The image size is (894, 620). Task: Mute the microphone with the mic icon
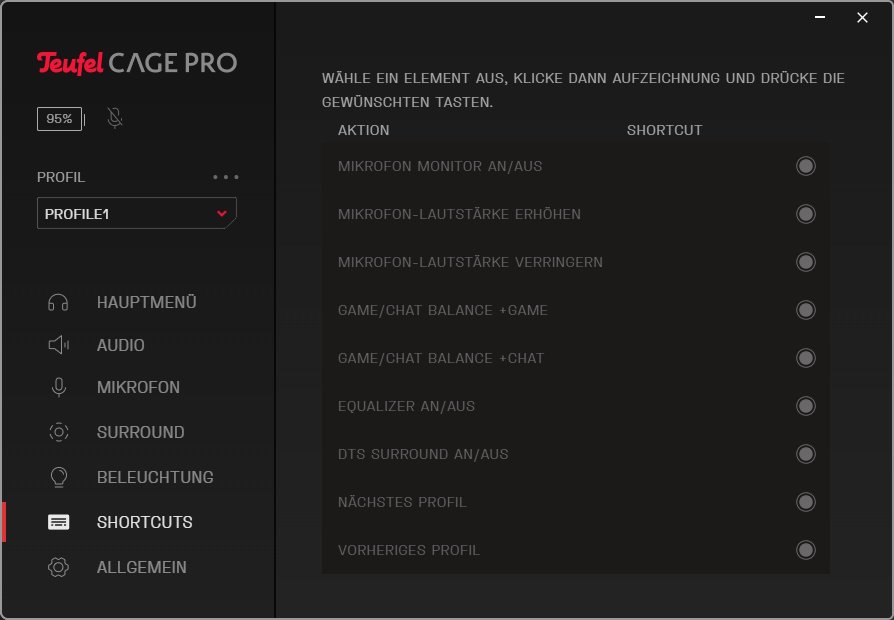(114, 118)
